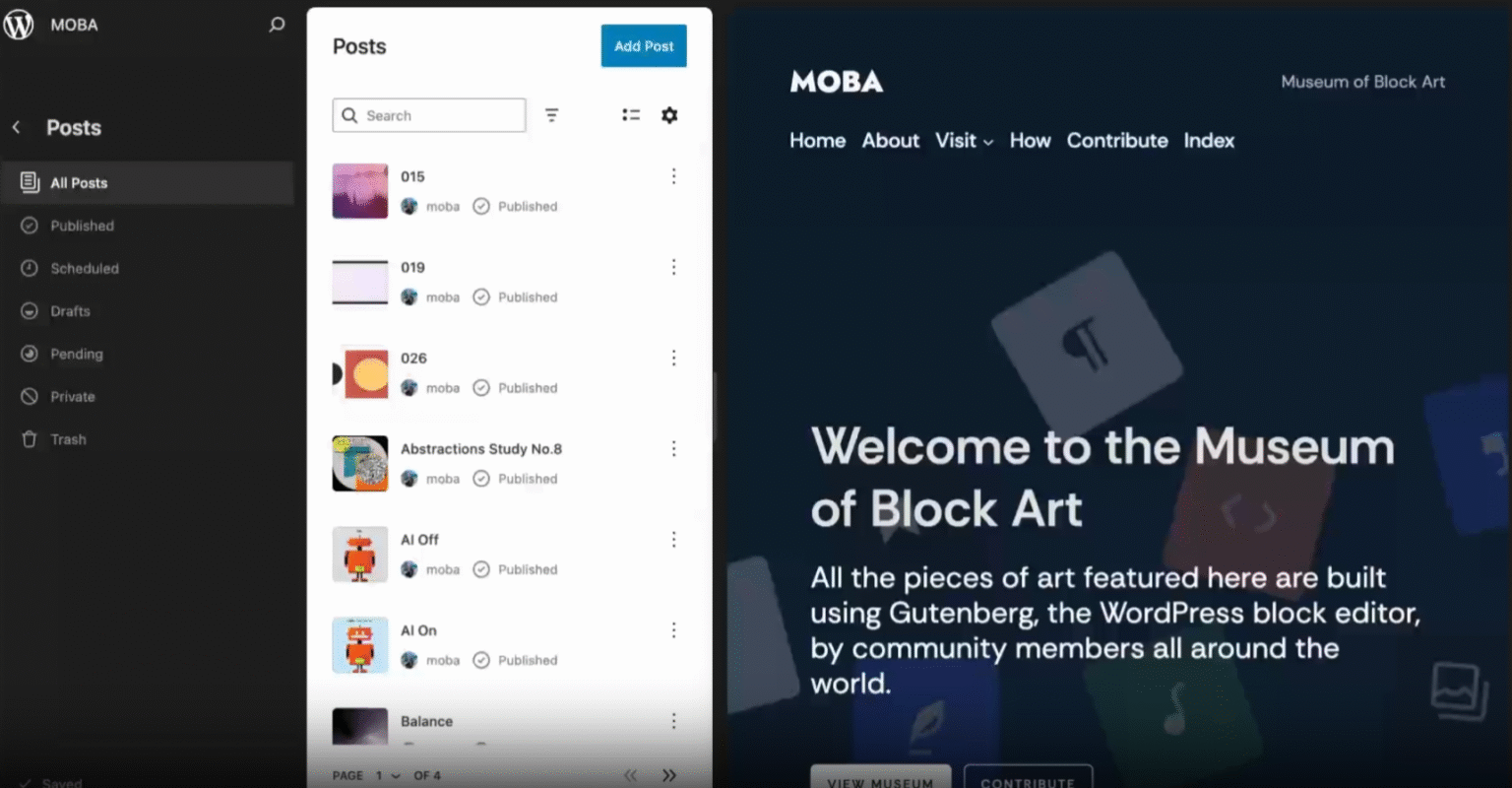The image size is (1512, 788).
Task: Switch layout with the list view icon
Action: pyautogui.click(x=631, y=115)
